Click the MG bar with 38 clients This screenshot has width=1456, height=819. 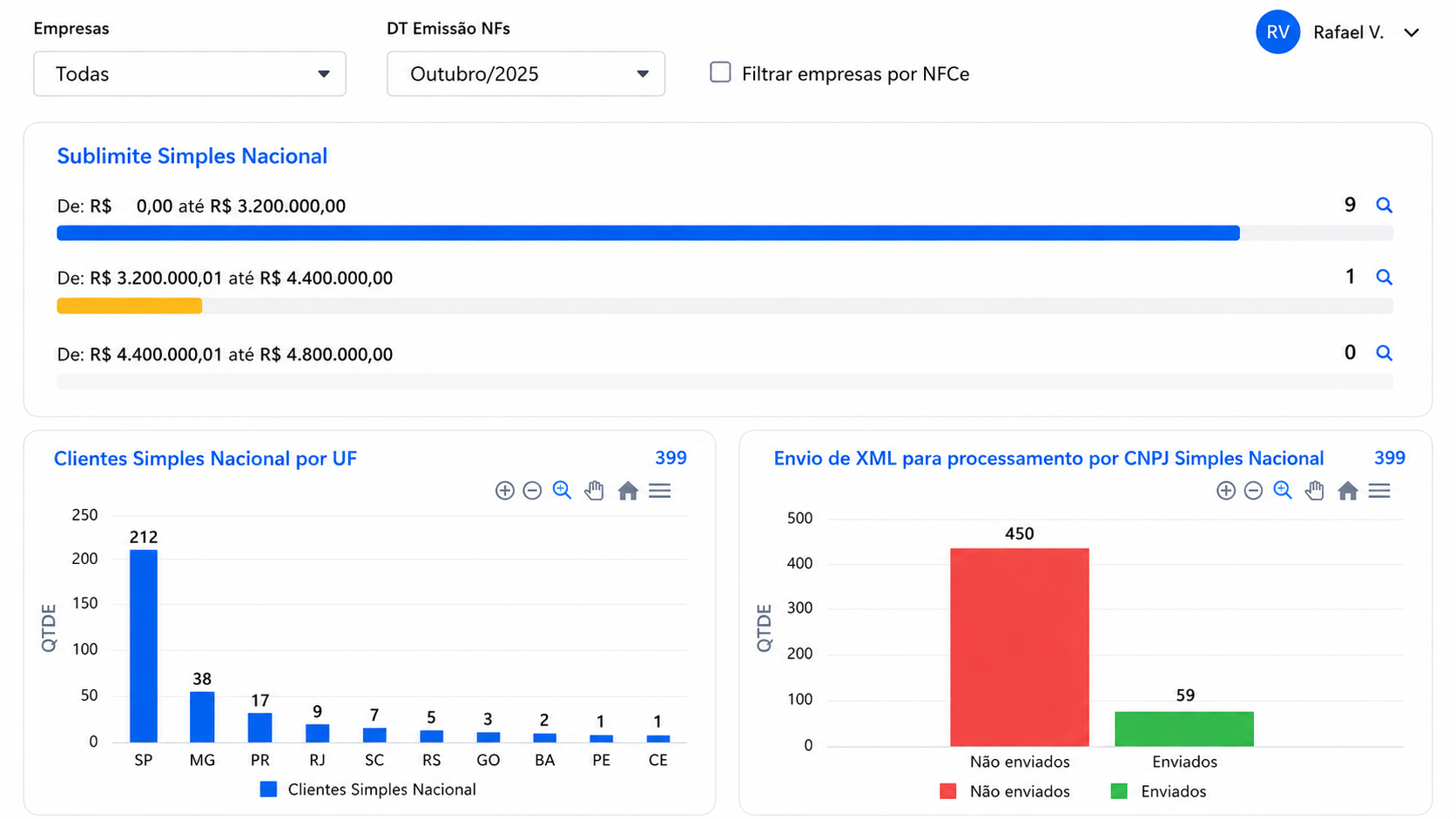coord(202,717)
